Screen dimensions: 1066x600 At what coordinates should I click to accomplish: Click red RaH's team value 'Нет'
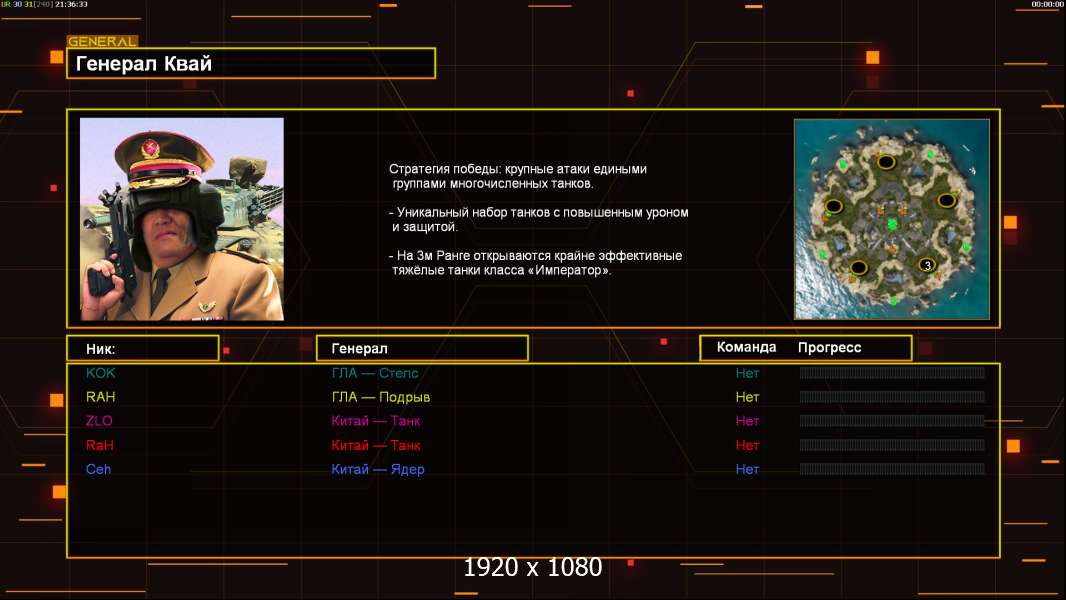(x=747, y=445)
